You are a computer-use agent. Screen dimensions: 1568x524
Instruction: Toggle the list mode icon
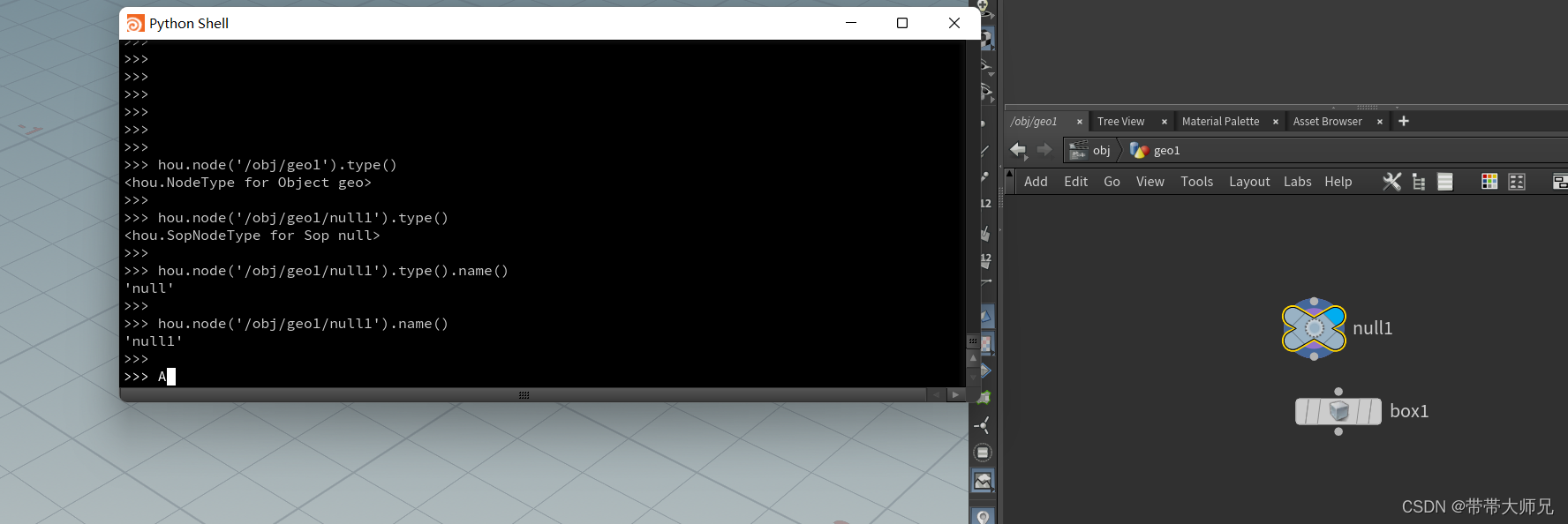click(1445, 182)
